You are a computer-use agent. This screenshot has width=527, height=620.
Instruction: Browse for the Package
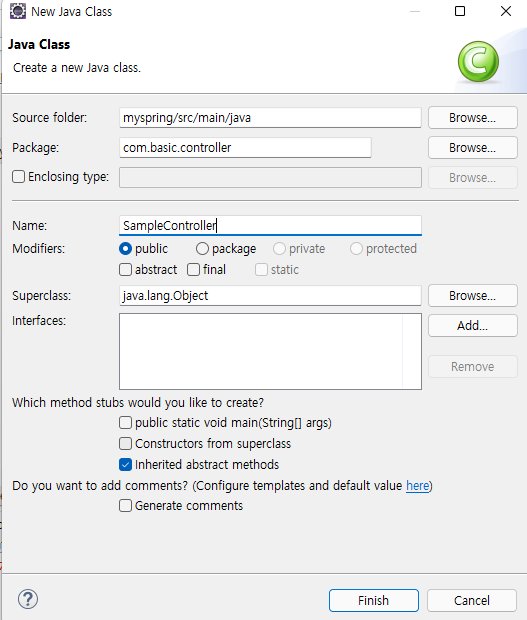click(x=472, y=147)
